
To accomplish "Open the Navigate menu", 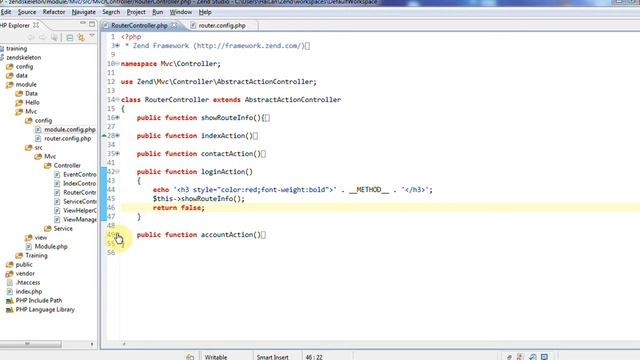I will (x=83, y=12).
